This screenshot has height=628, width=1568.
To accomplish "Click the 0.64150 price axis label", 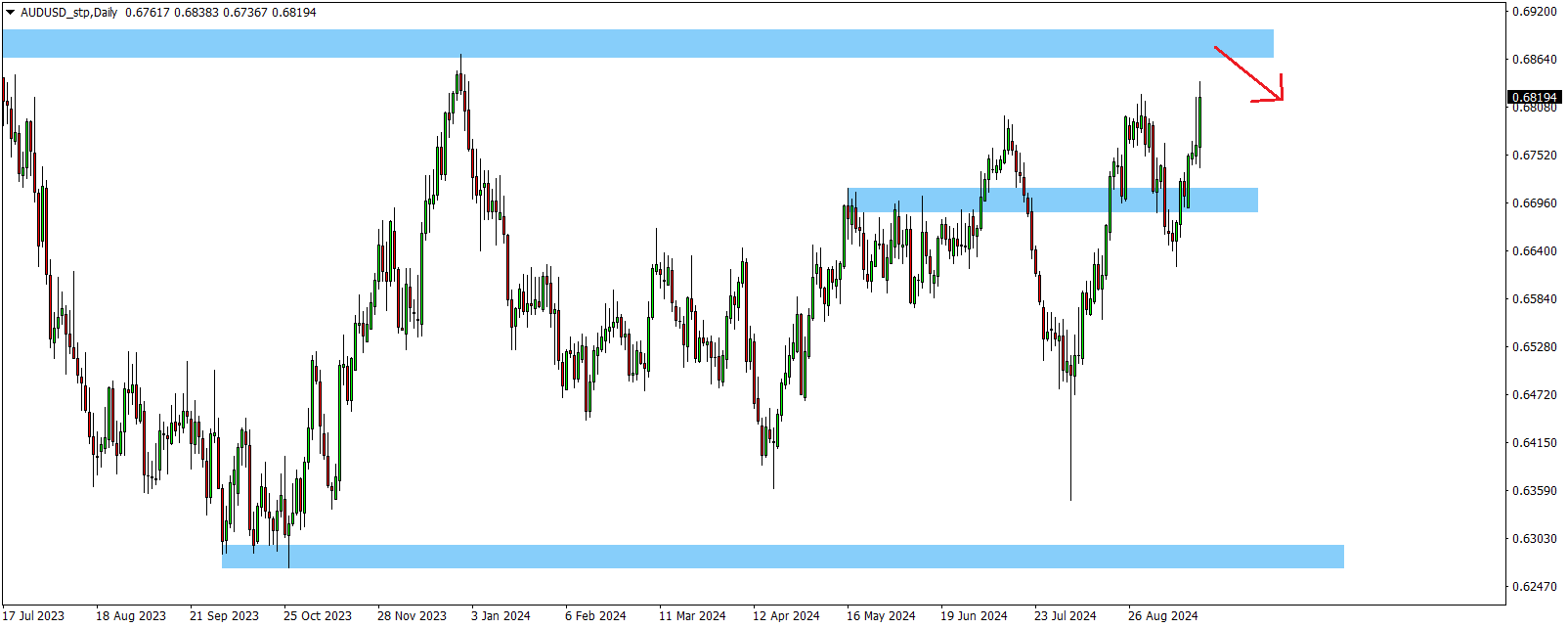I will pyautogui.click(x=1534, y=443).
